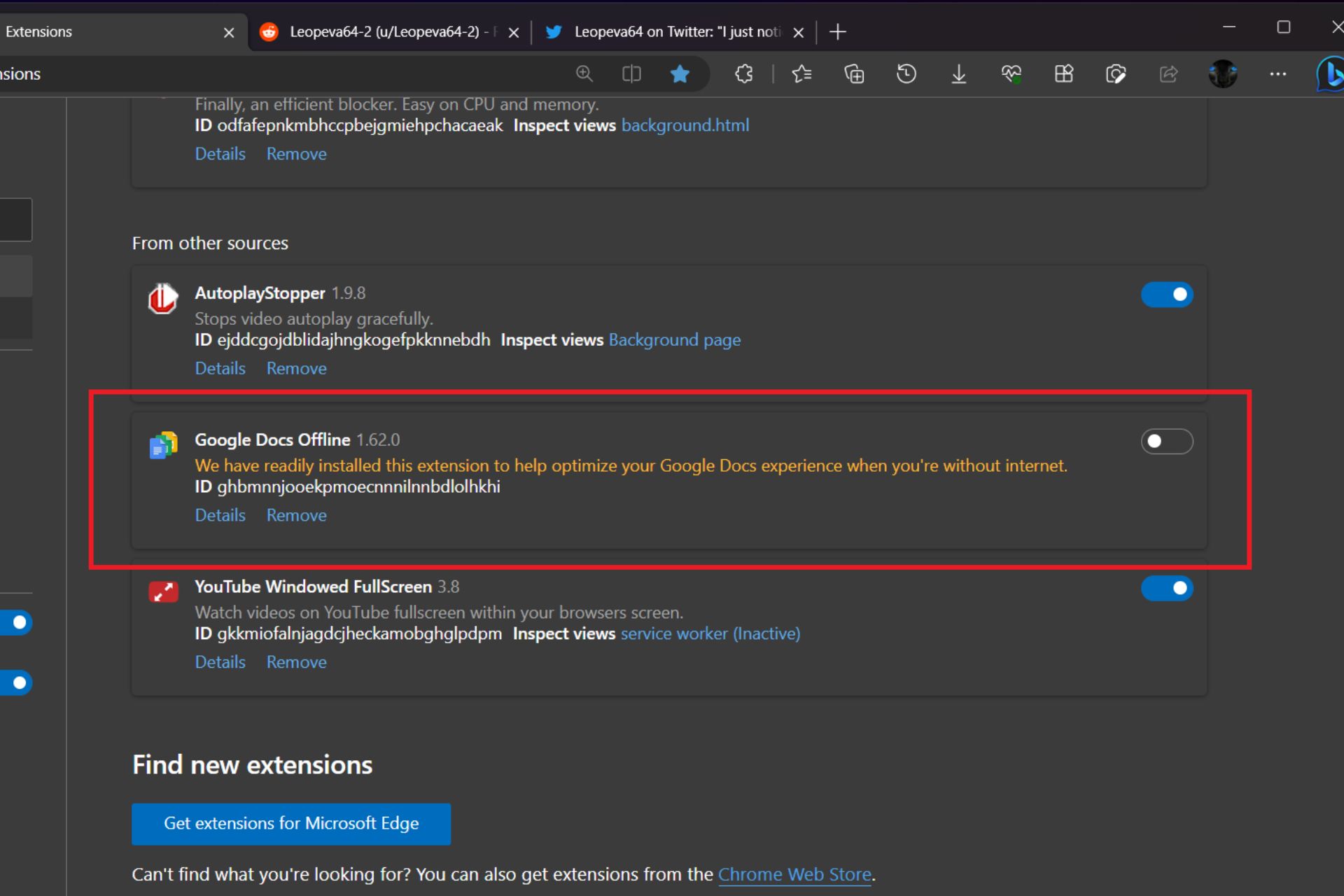Close the Extensions tab
Screen dimensions: 1344x896
point(229,32)
